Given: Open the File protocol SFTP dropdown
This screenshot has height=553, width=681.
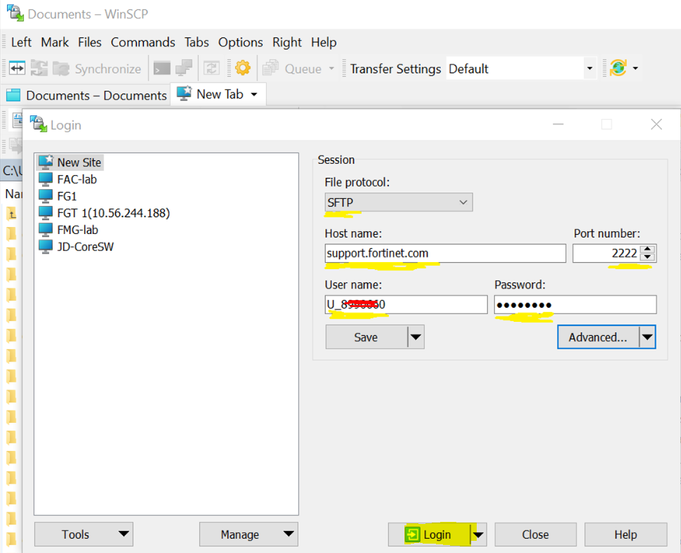Looking at the screenshot, I should tap(398, 202).
